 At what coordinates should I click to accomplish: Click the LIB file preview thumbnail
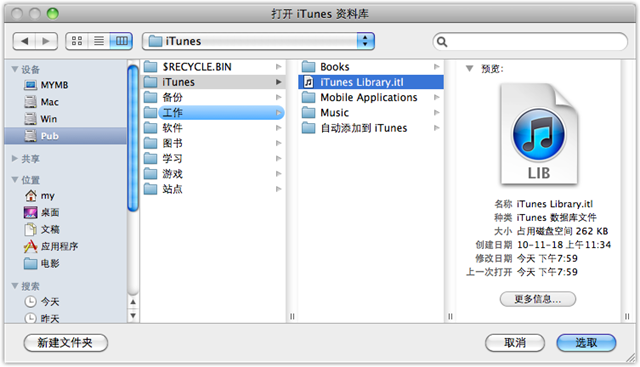point(539,134)
